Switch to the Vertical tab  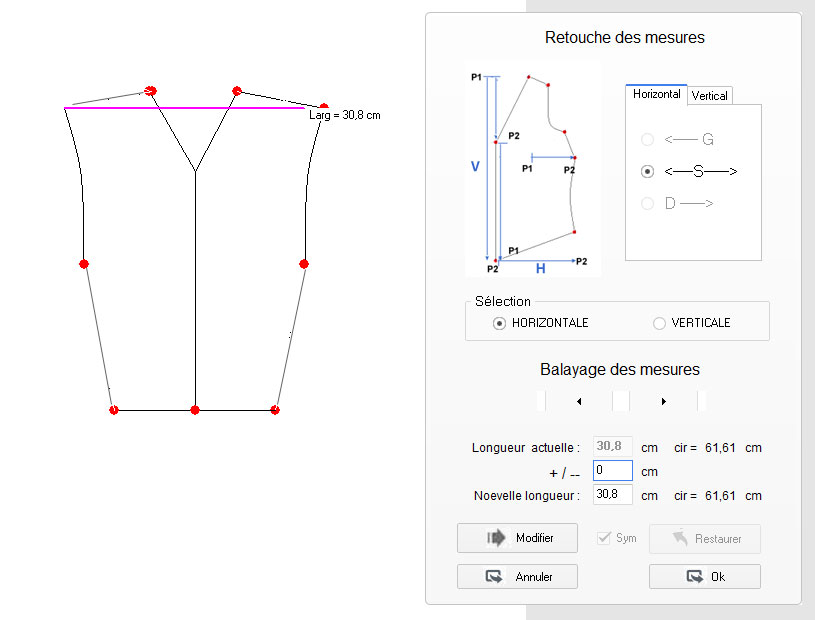710,95
